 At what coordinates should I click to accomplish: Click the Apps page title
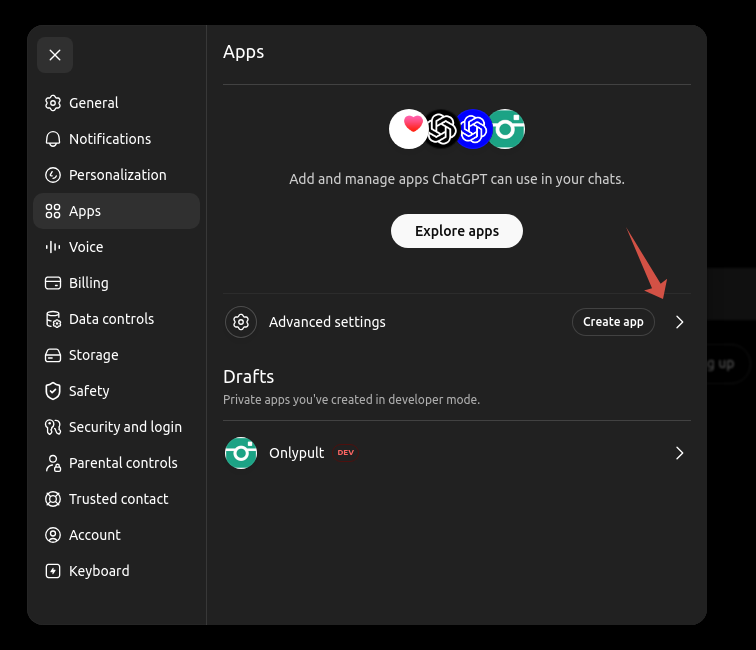243,52
